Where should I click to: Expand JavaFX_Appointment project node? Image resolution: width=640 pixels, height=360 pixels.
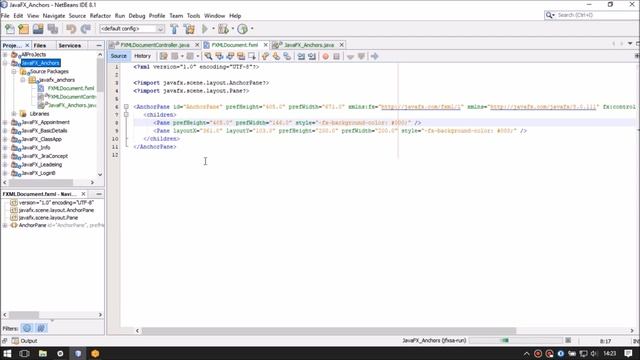(x=5, y=122)
